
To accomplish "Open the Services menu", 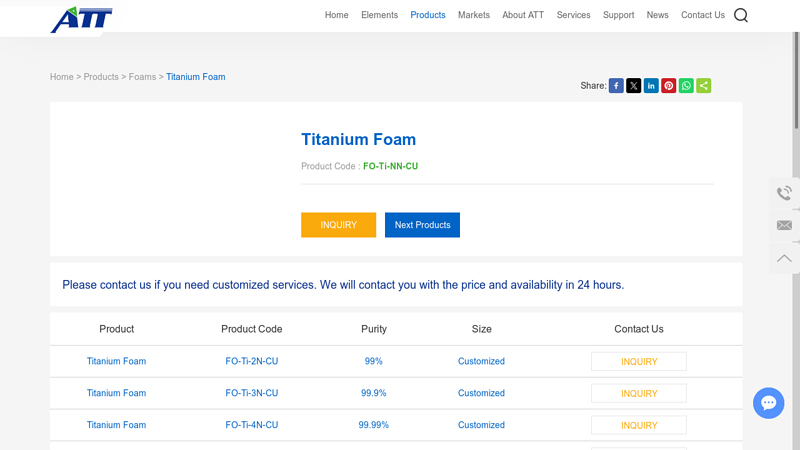I will (x=573, y=15).
